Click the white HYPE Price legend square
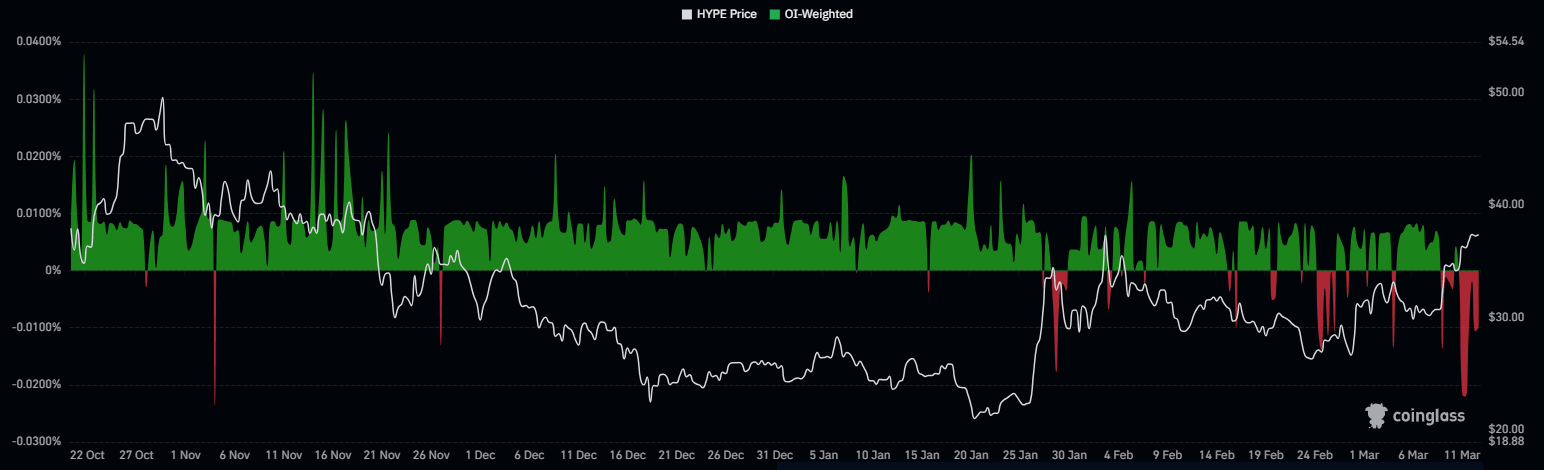 (686, 14)
